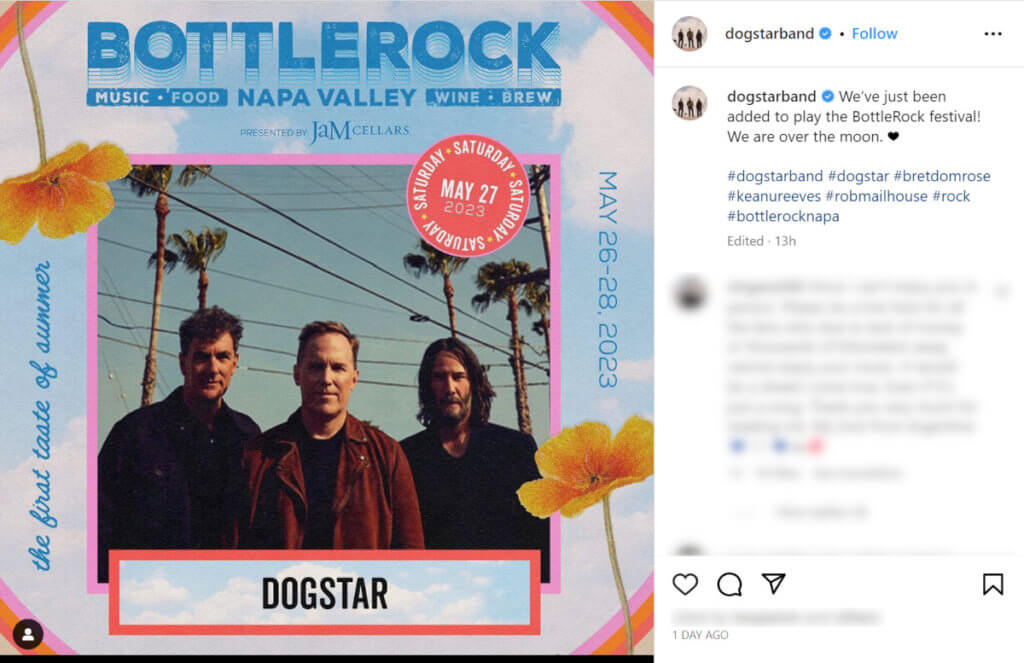Viewport: 1024px width, 663px height.
Task: Open the three-dot more options menu
Action: coord(993,33)
